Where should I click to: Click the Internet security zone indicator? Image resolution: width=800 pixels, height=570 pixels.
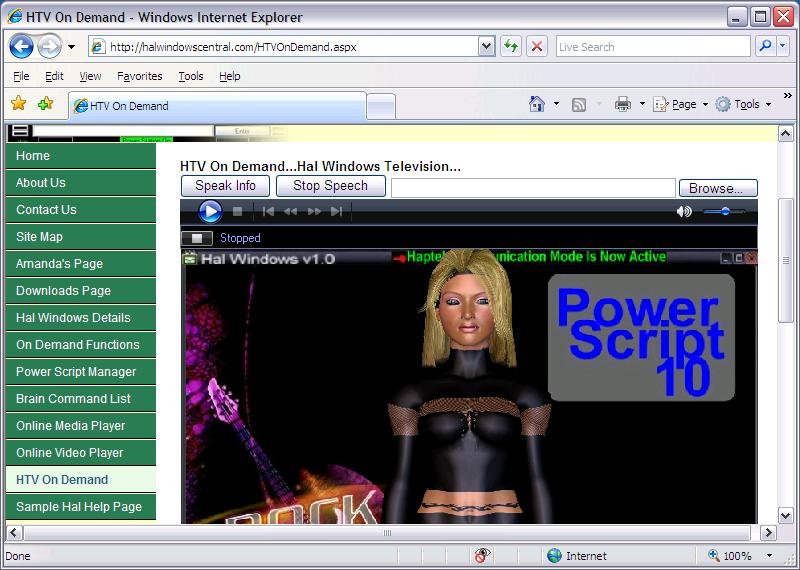pos(577,556)
